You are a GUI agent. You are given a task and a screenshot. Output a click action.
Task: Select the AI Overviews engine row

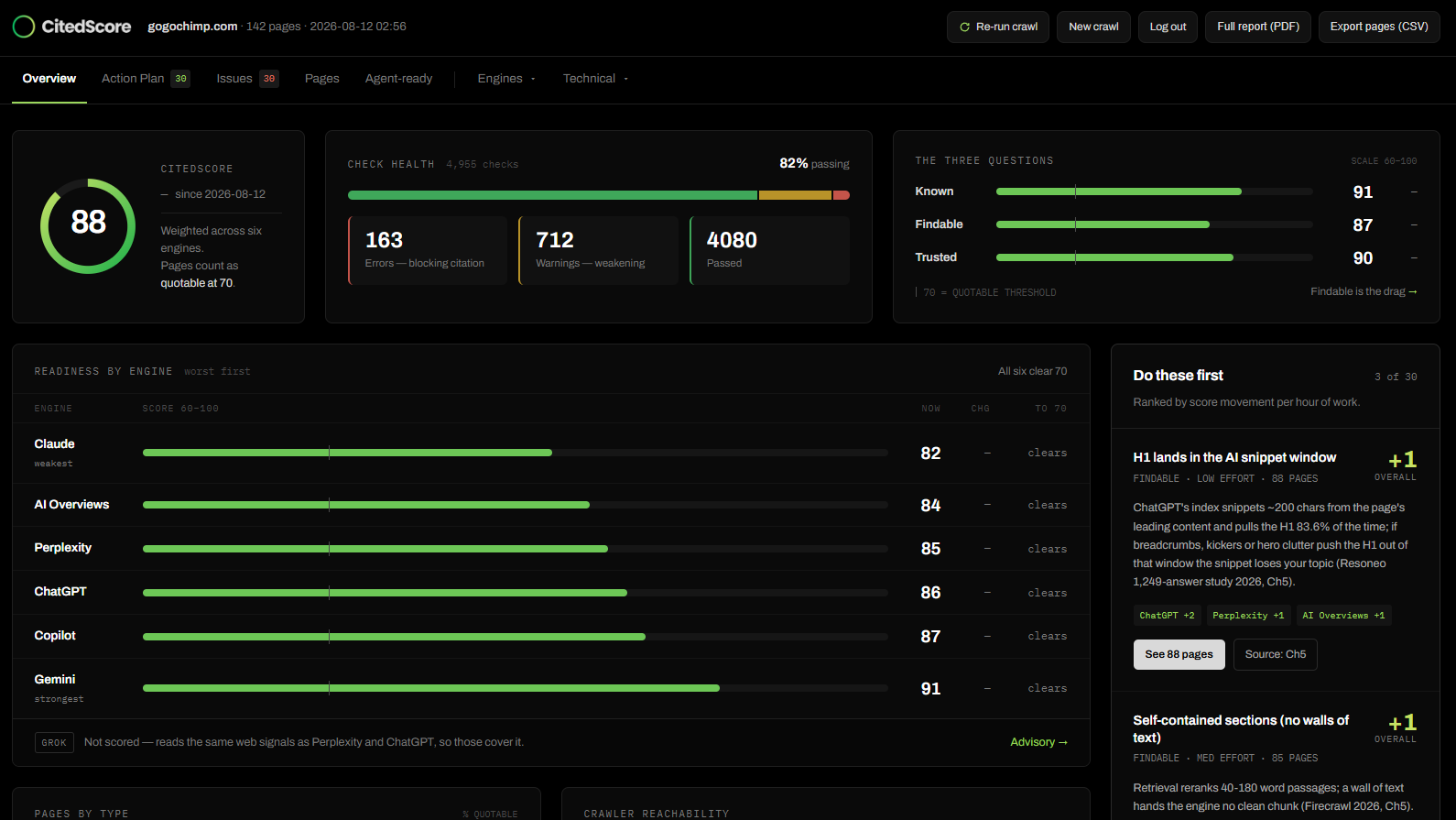coord(551,505)
